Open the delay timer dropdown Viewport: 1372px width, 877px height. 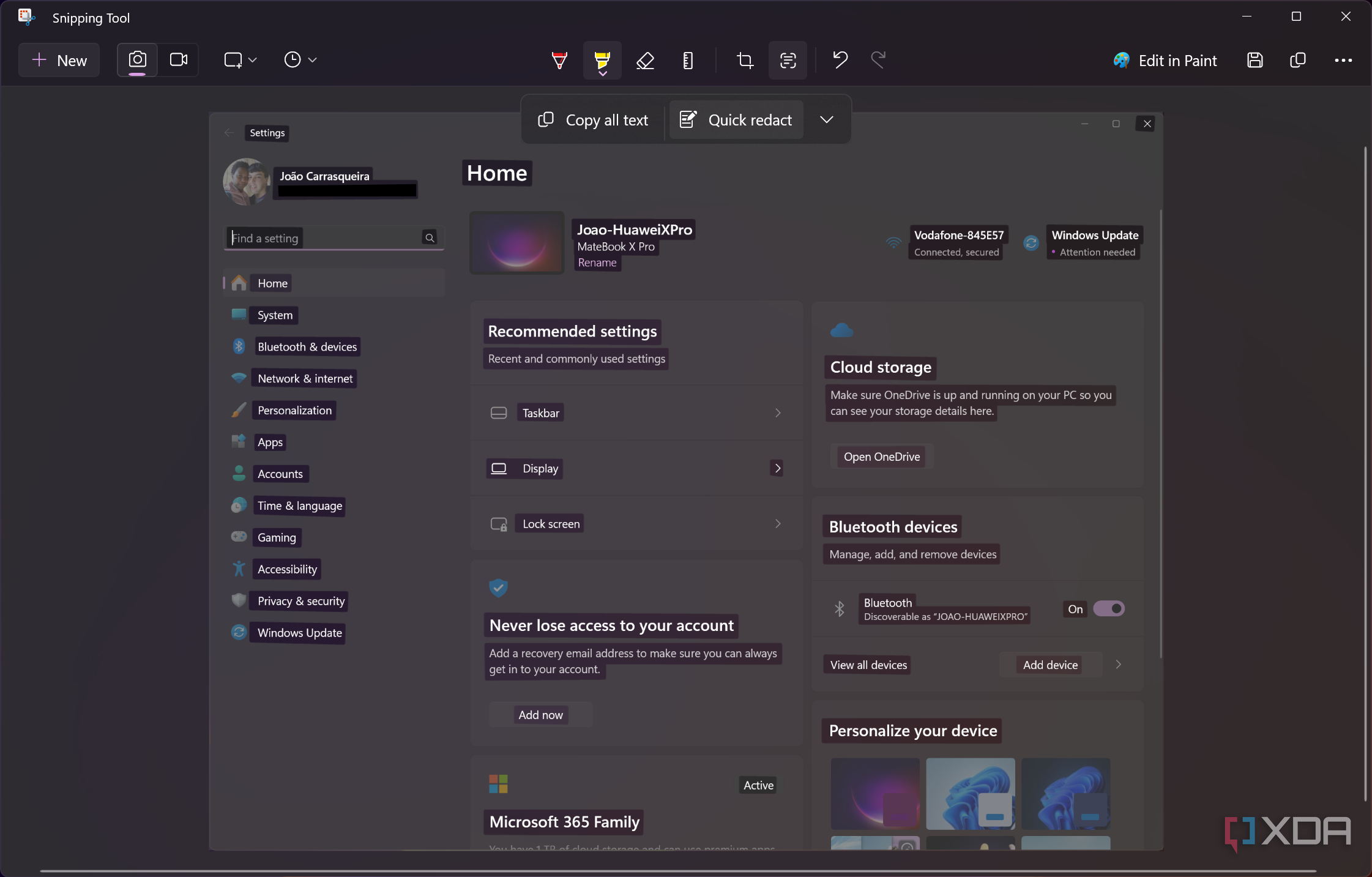tap(300, 60)
